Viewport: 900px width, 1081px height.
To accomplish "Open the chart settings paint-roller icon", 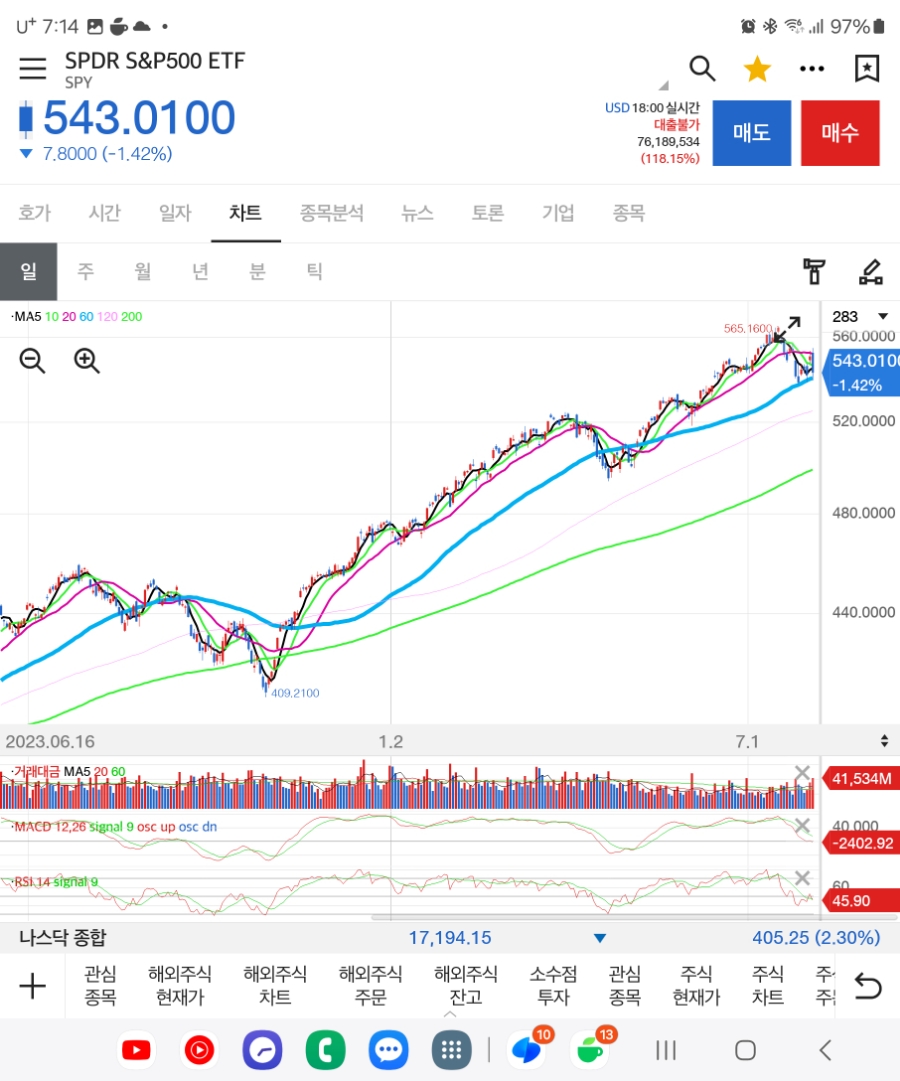I will 814,271.
